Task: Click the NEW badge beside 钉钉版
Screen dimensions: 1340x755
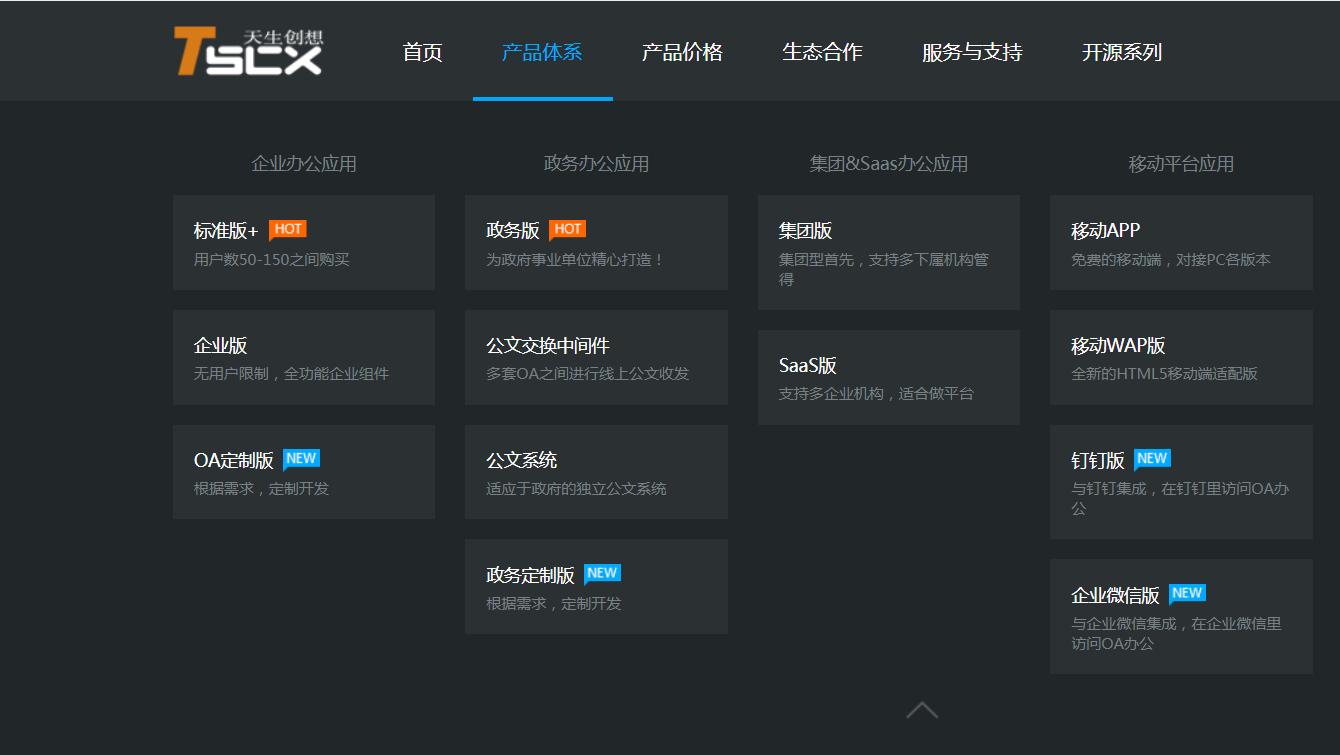Action: click(x=1152, y=458)
